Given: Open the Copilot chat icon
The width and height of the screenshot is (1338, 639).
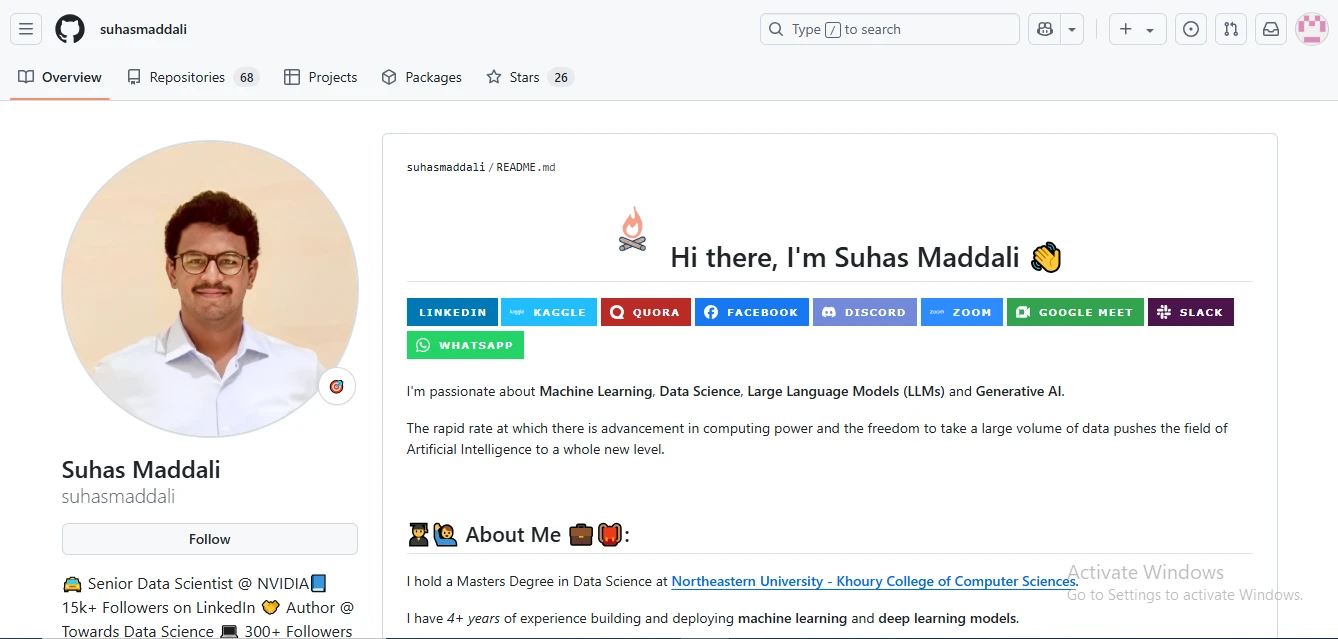Looking at the screenshot, I should (x=1045, y=29).
